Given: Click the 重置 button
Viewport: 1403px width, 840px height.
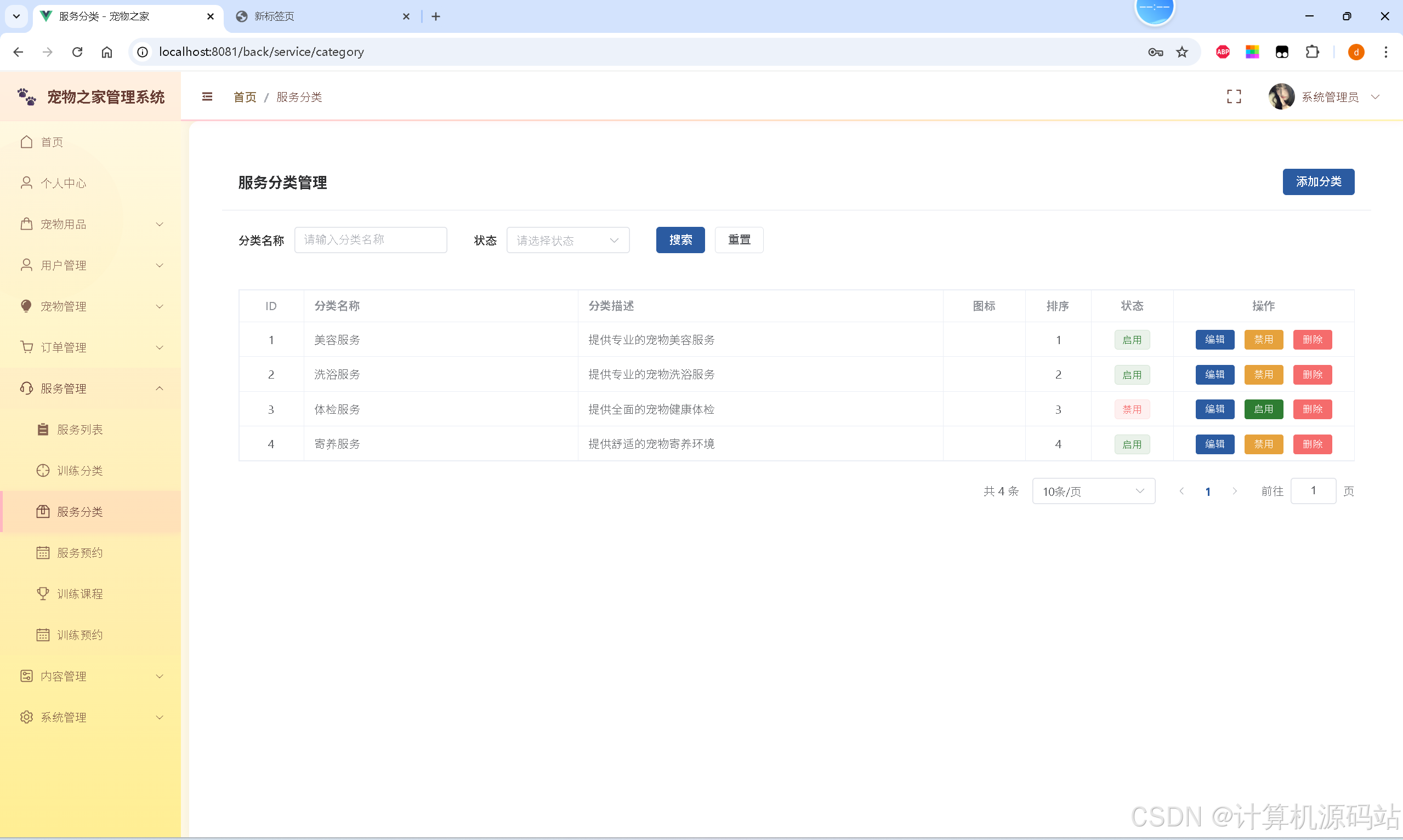Looking at the screenshot, I should (x=739, y=240).
